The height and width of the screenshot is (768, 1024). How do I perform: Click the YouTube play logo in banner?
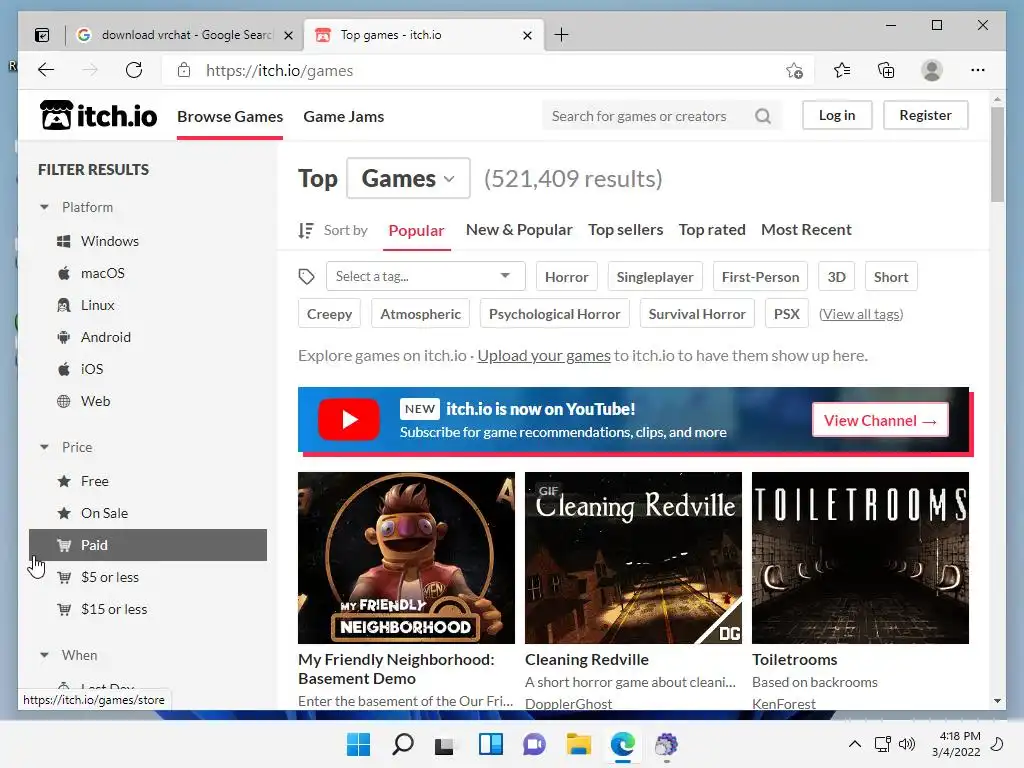click(x=349, y=419)
